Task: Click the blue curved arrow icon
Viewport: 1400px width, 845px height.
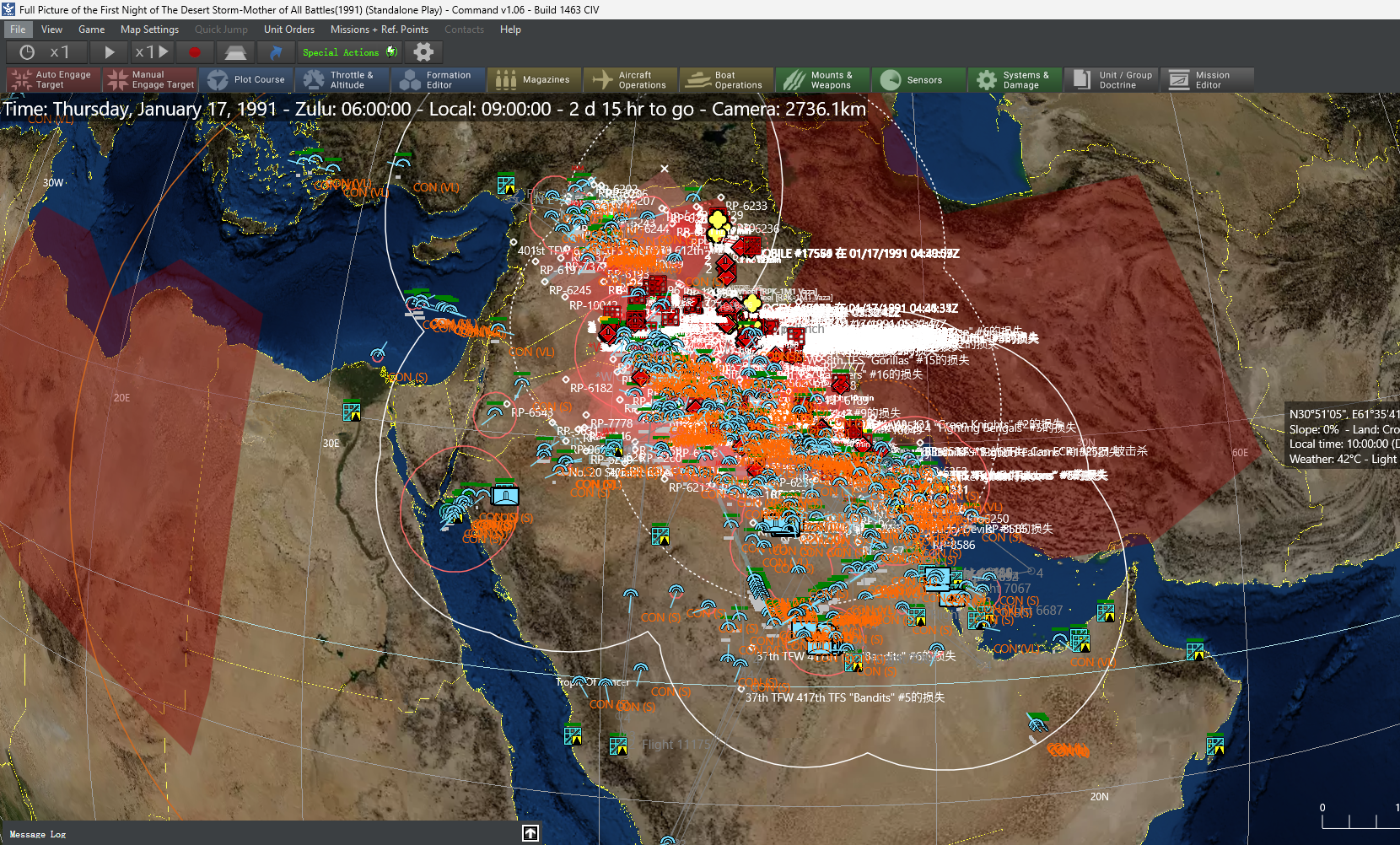Action: coord(276,52)
